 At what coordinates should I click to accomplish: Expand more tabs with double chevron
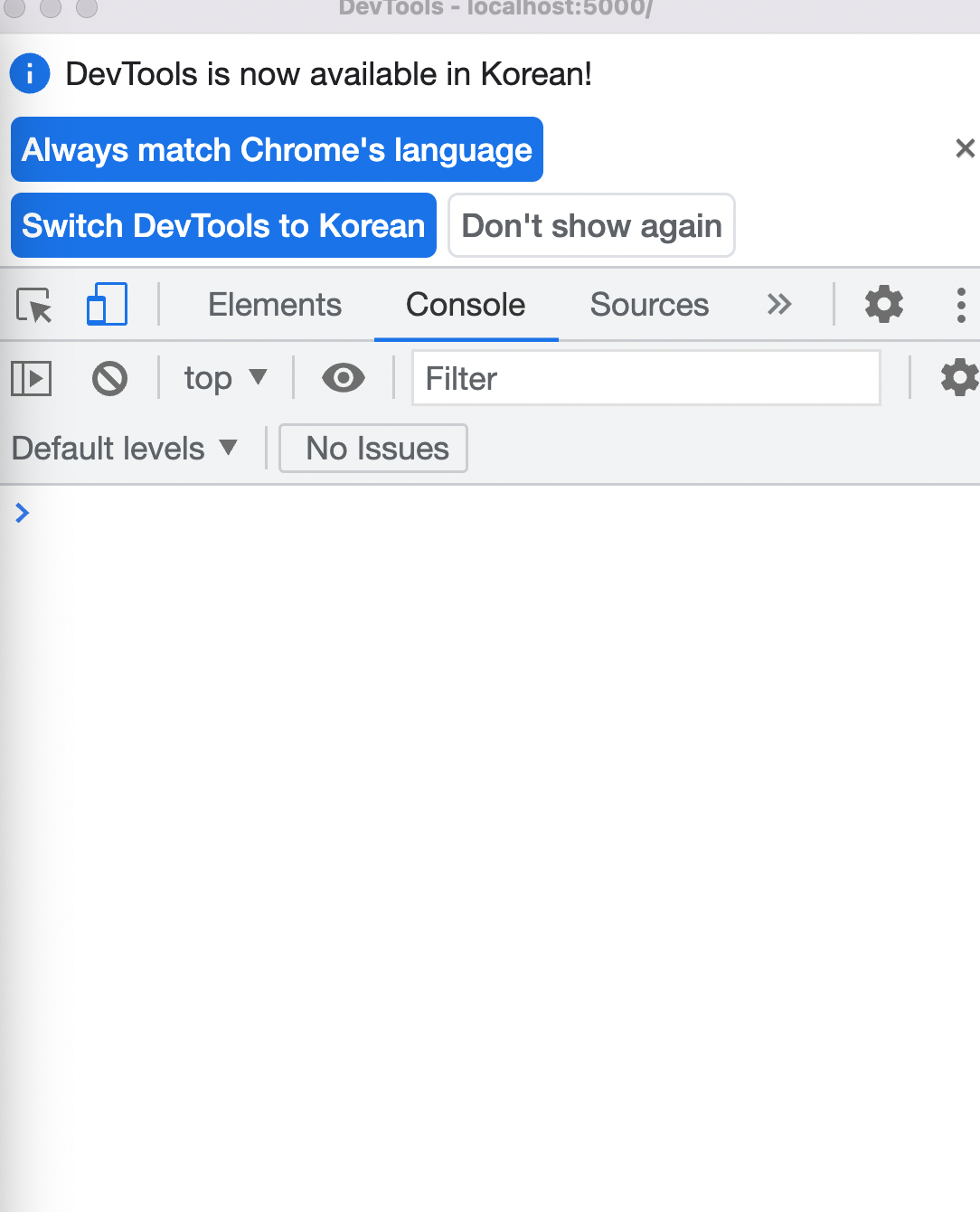pos(779,304)
